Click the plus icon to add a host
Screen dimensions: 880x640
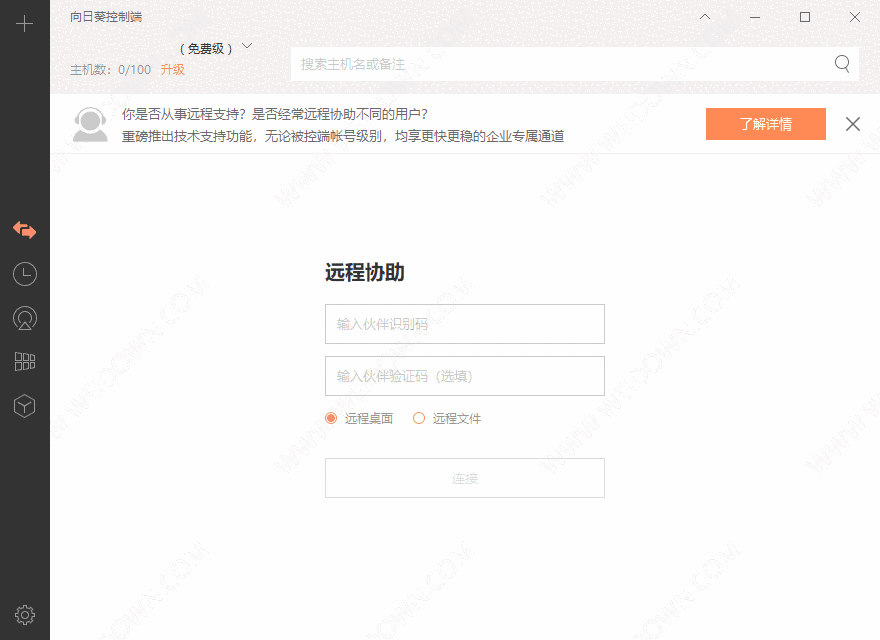(x=24, y=22)
